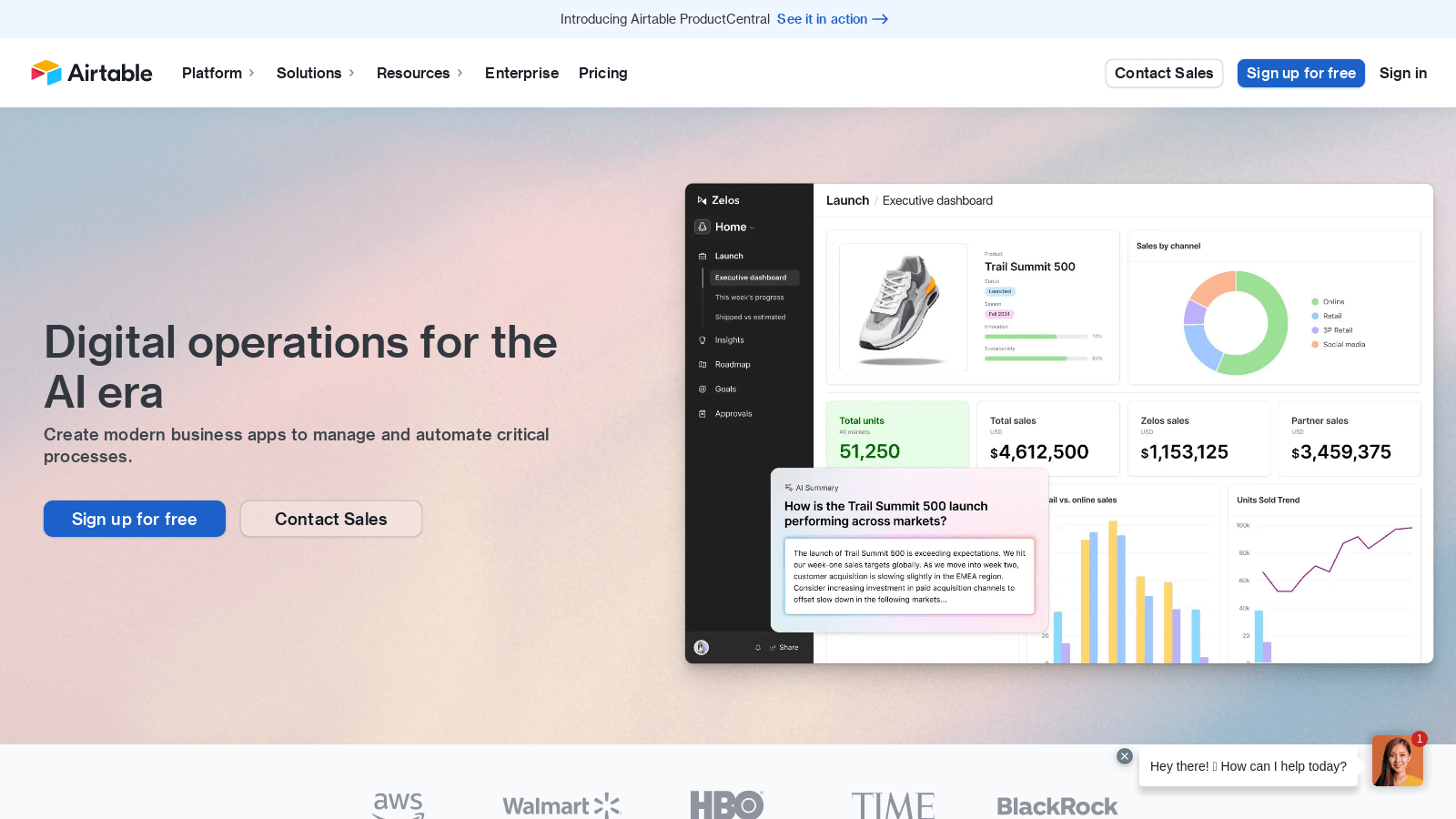Open Shipped vs estimated item

pyautogui.click(x=750, y=318)
